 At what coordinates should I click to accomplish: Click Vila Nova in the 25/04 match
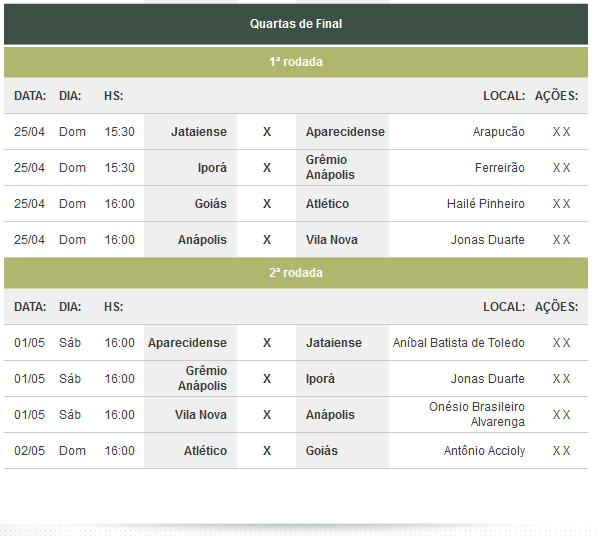[x=332, y=240]
